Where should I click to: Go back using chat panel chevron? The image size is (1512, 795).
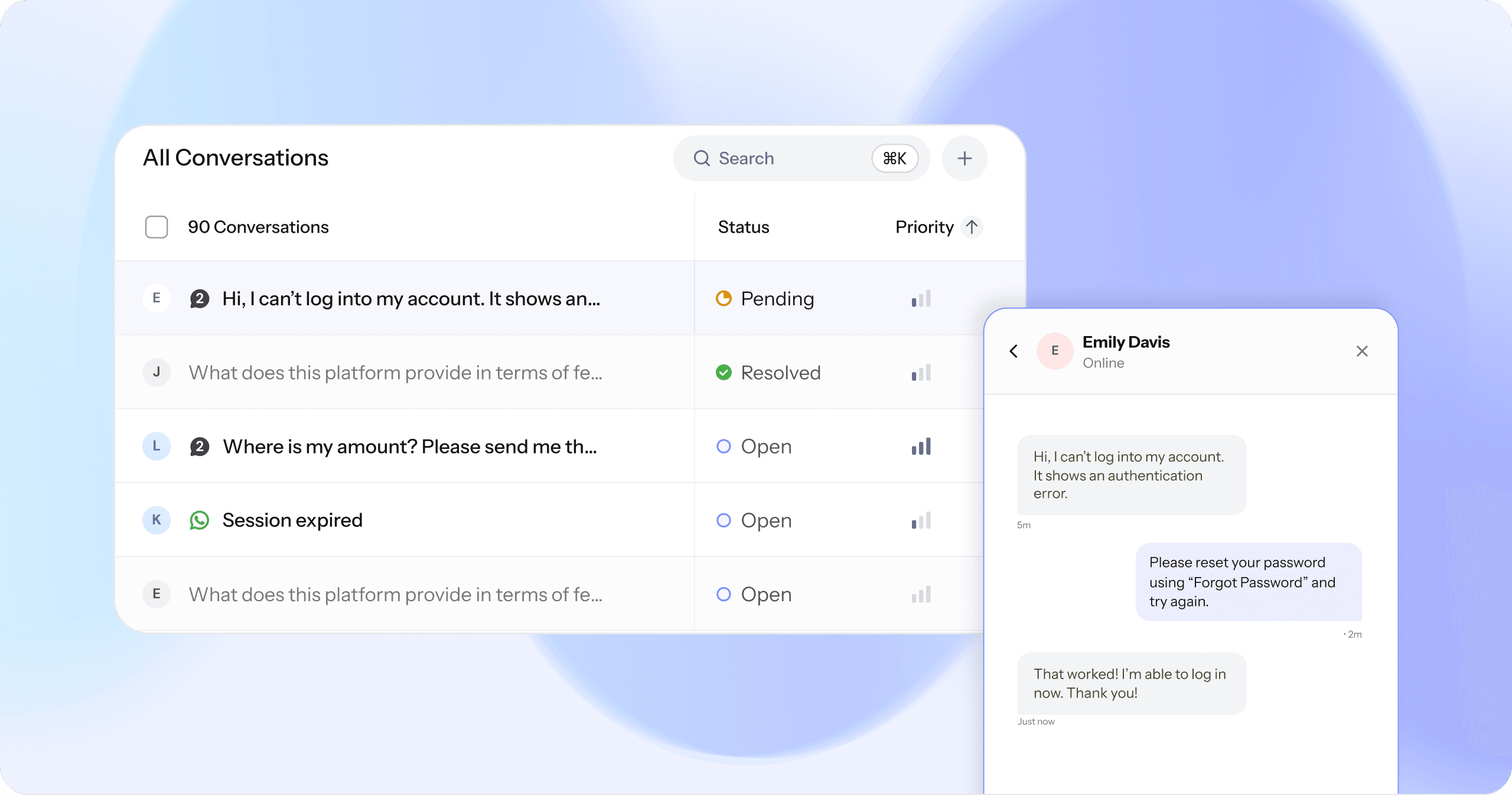coord(1014,351)
